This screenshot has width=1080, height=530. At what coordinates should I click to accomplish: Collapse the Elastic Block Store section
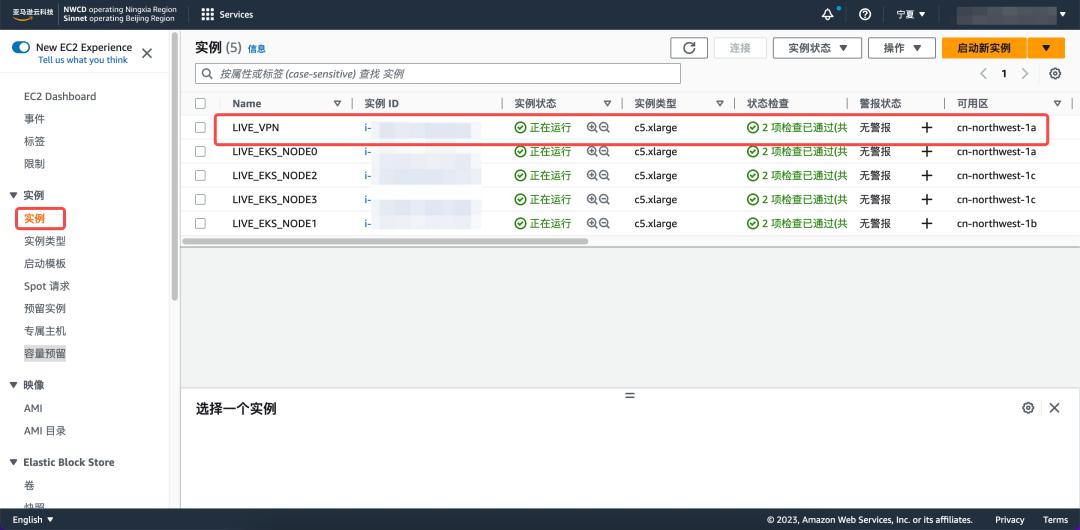click(14, 462)
